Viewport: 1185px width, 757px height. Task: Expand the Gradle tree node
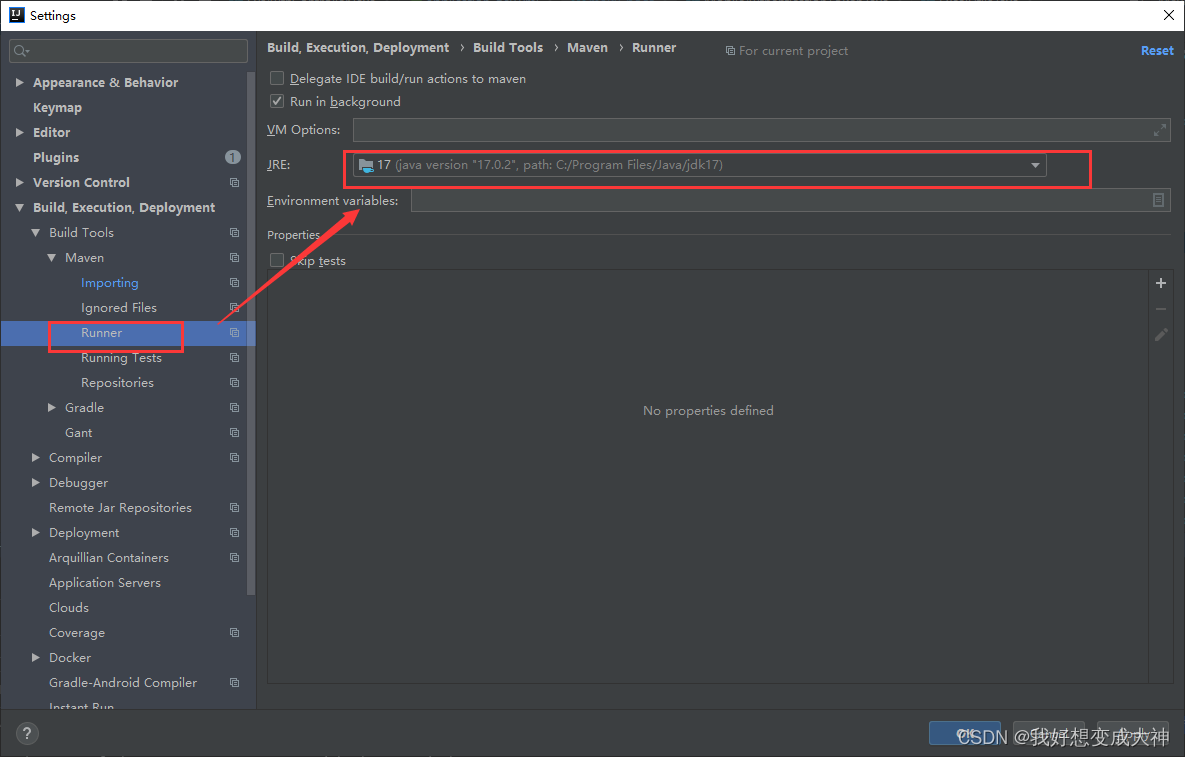pos(53,407)
